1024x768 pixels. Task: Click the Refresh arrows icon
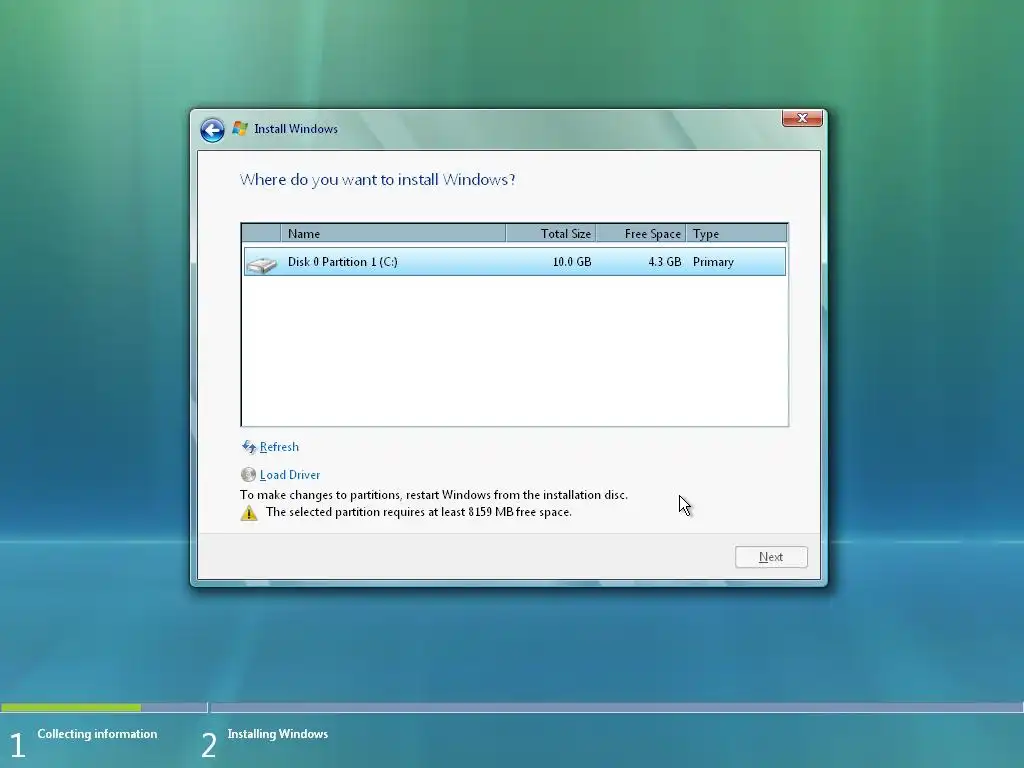[x=249, y=447]
